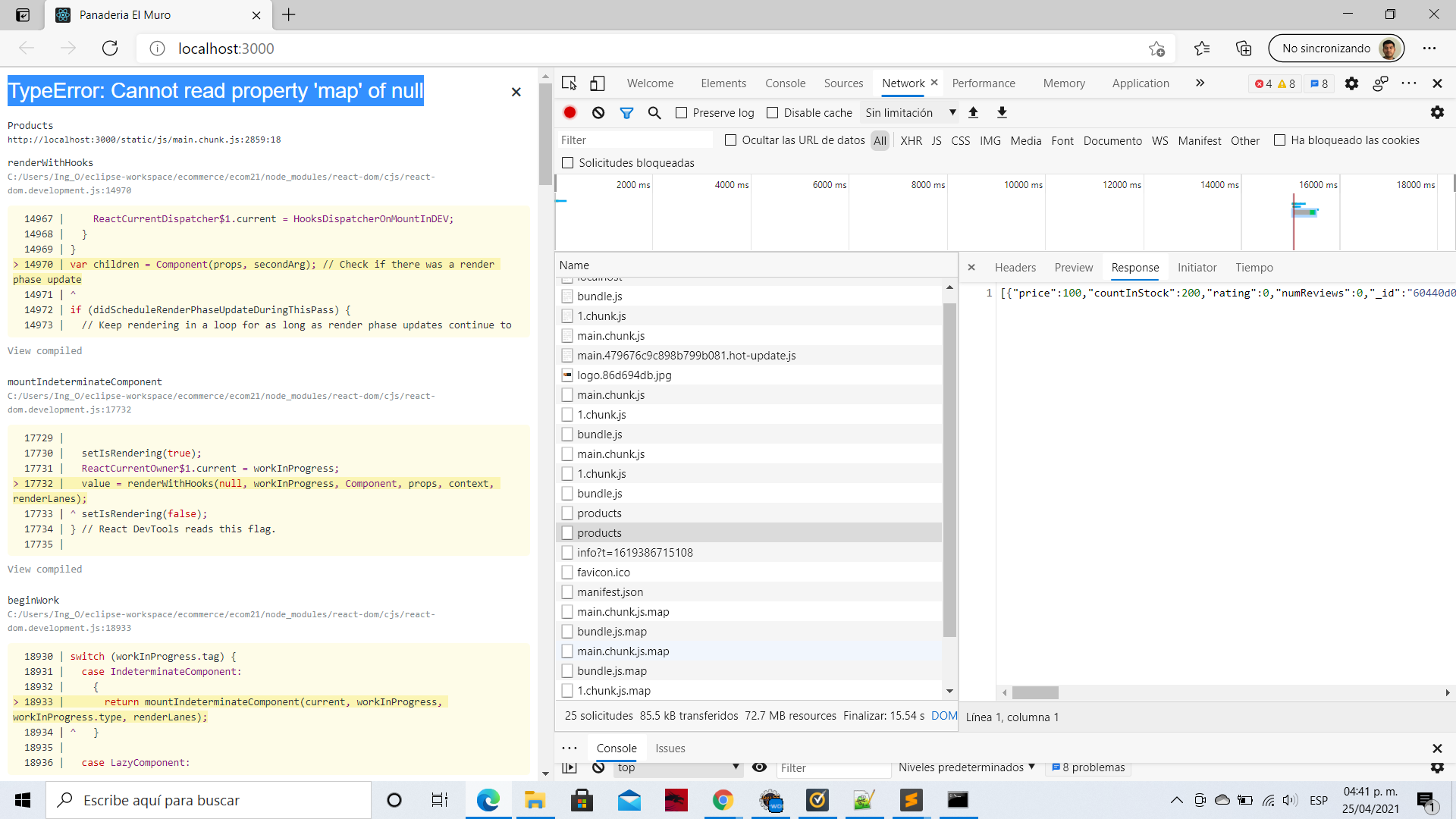
Task: View site information icon in address bar
Action: click(x=157, y=49)
